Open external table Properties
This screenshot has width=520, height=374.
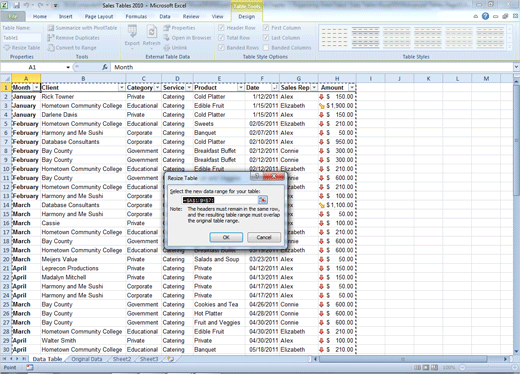coord(179,28)
